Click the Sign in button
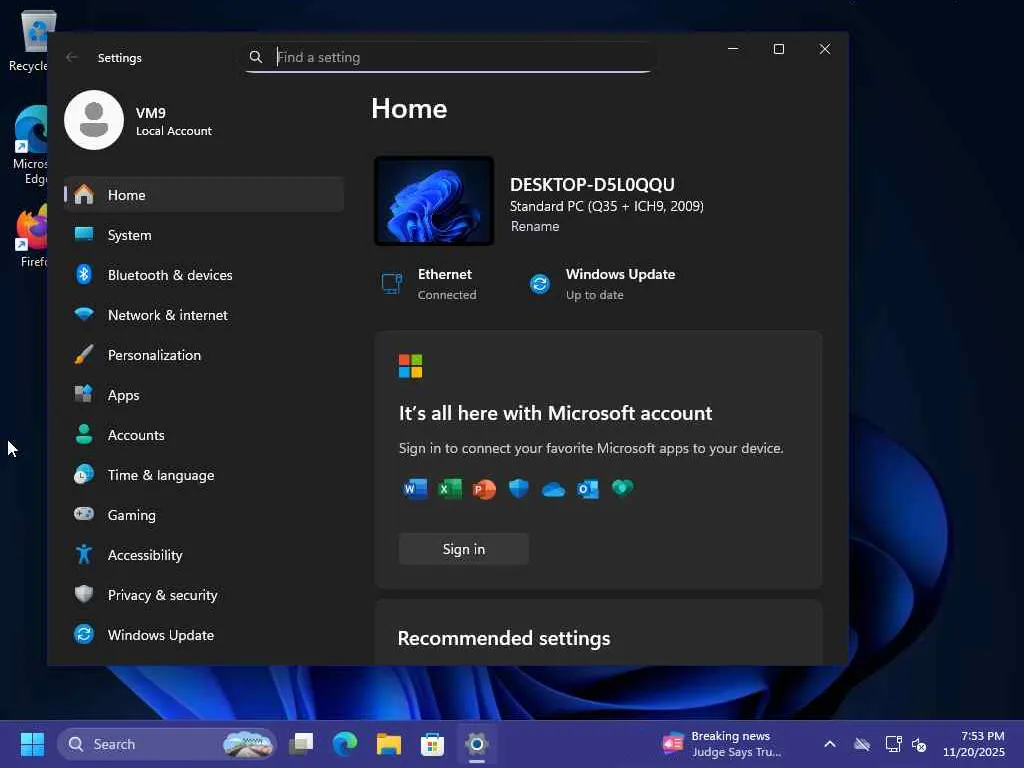This screenshot has height=768, width=1024. tap(464, 549)
